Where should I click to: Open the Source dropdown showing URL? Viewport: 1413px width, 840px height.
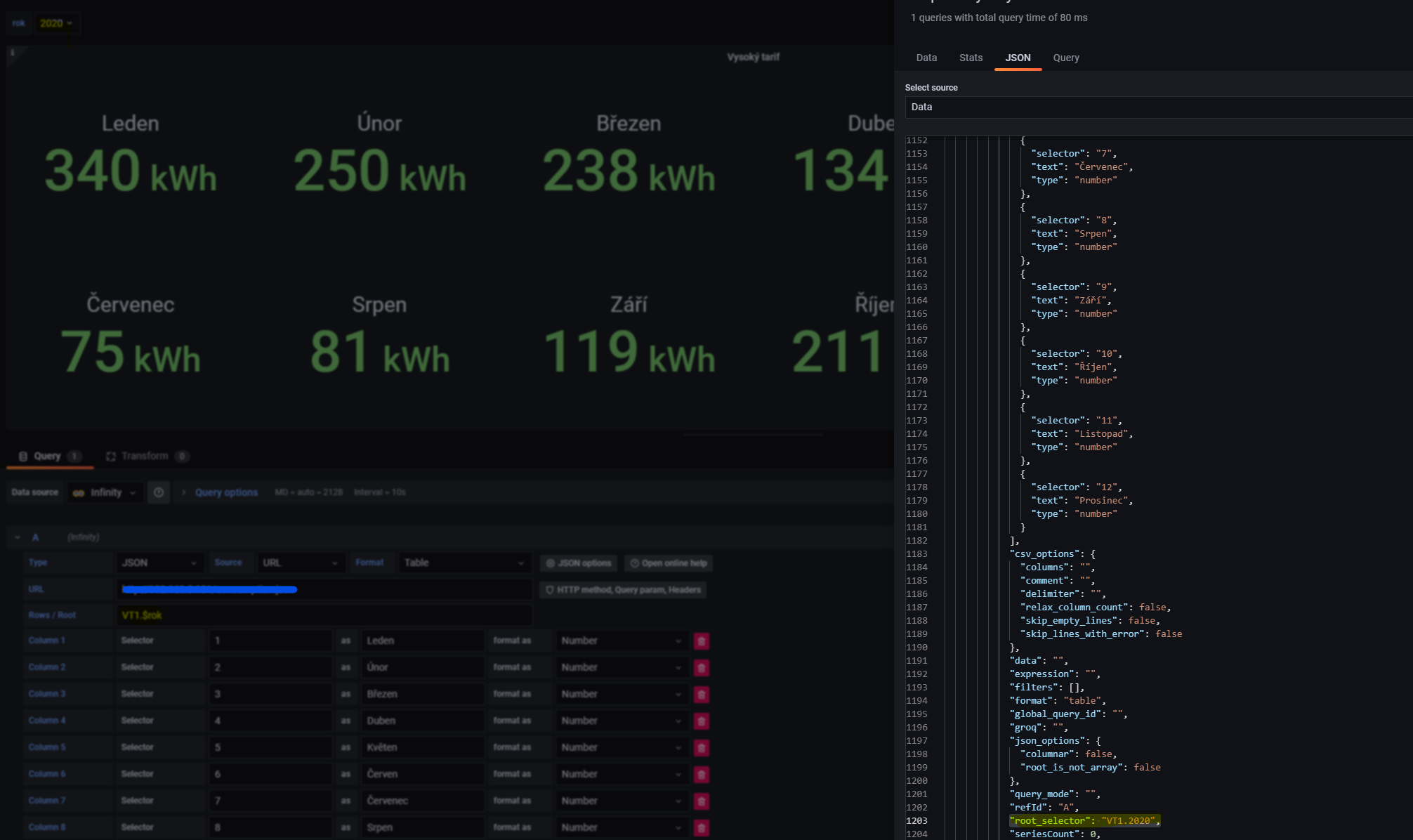tap(300, 562)
